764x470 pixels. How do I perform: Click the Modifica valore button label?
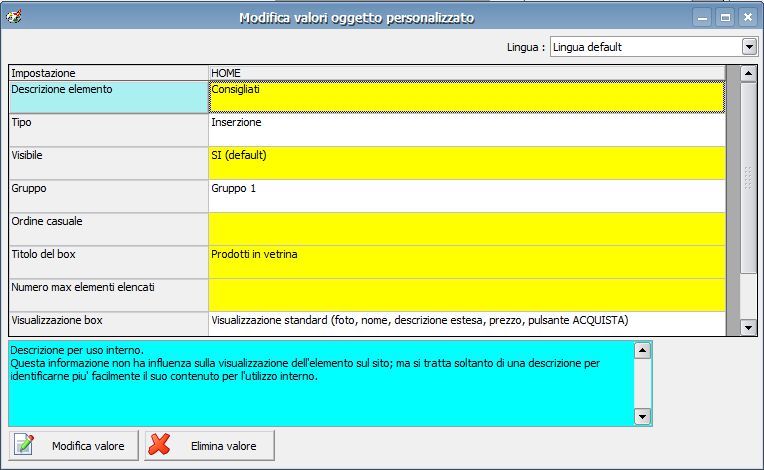pos(88,446)
